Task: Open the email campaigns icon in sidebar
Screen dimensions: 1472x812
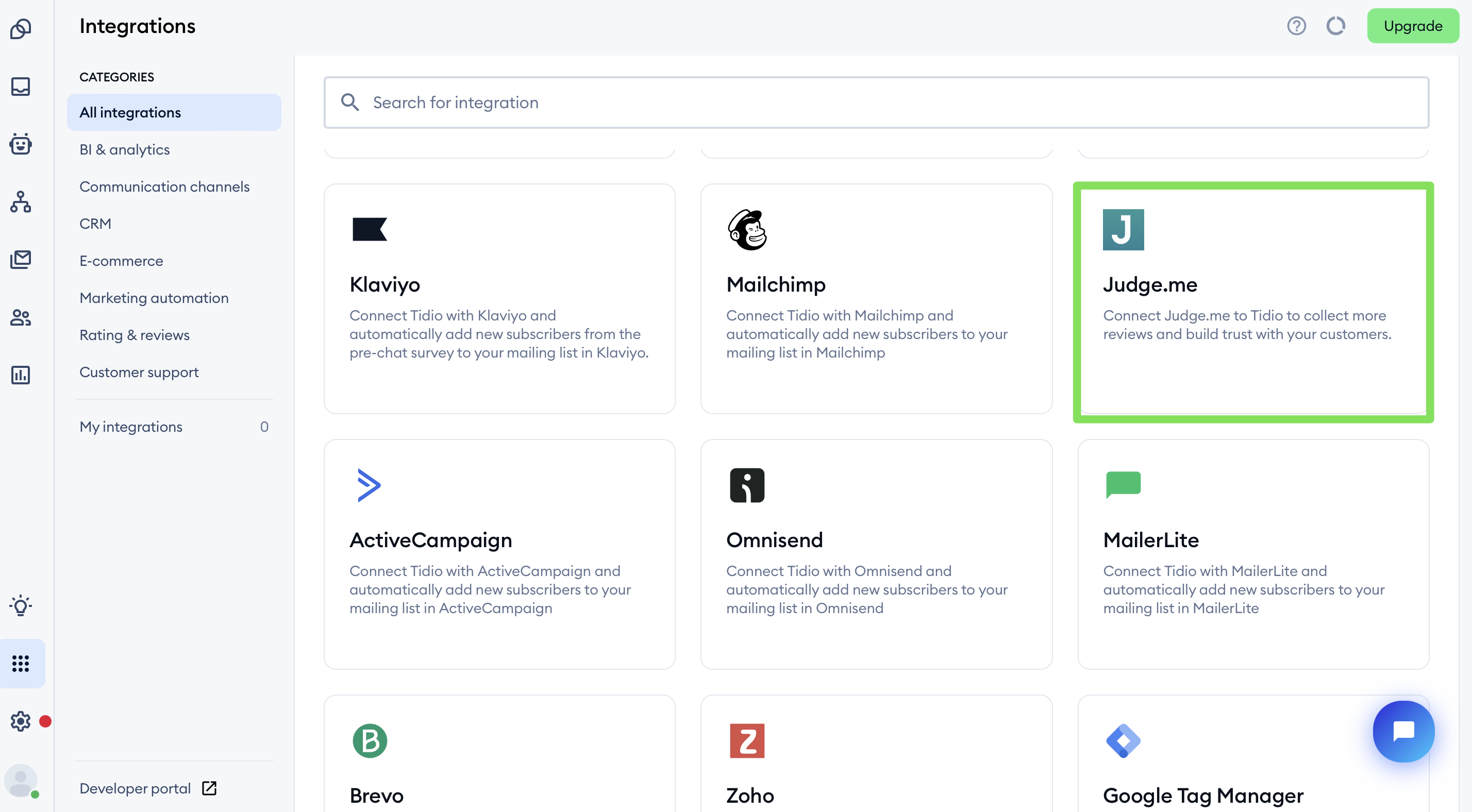Action: coord(21,260)
